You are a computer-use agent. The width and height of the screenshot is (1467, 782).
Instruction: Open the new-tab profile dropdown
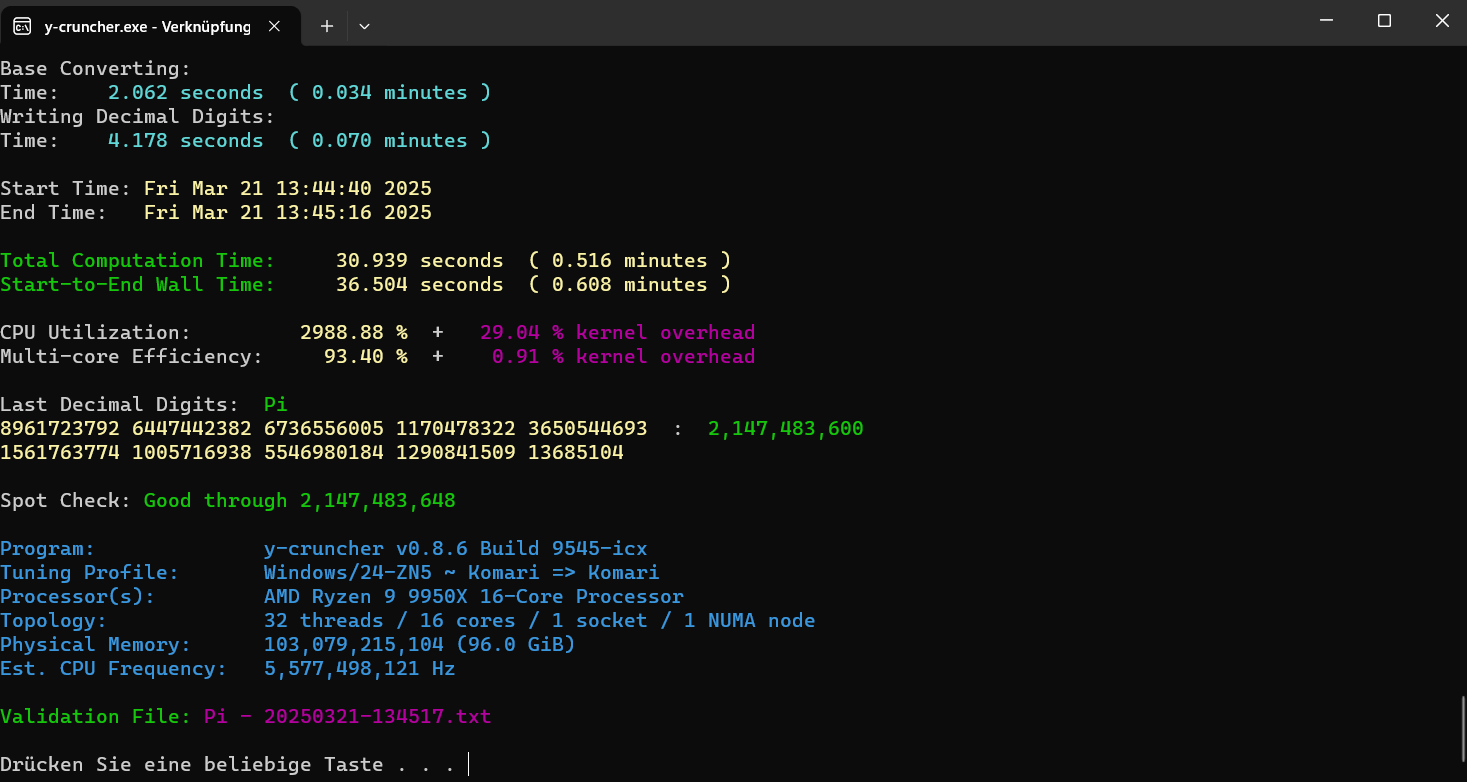click(x=364, y=26)
